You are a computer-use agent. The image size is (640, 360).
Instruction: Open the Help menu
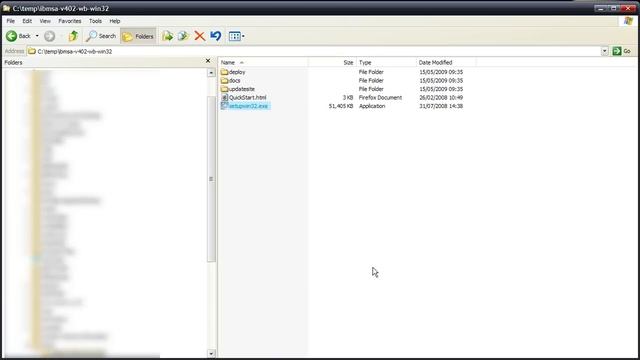pos(115,21)
